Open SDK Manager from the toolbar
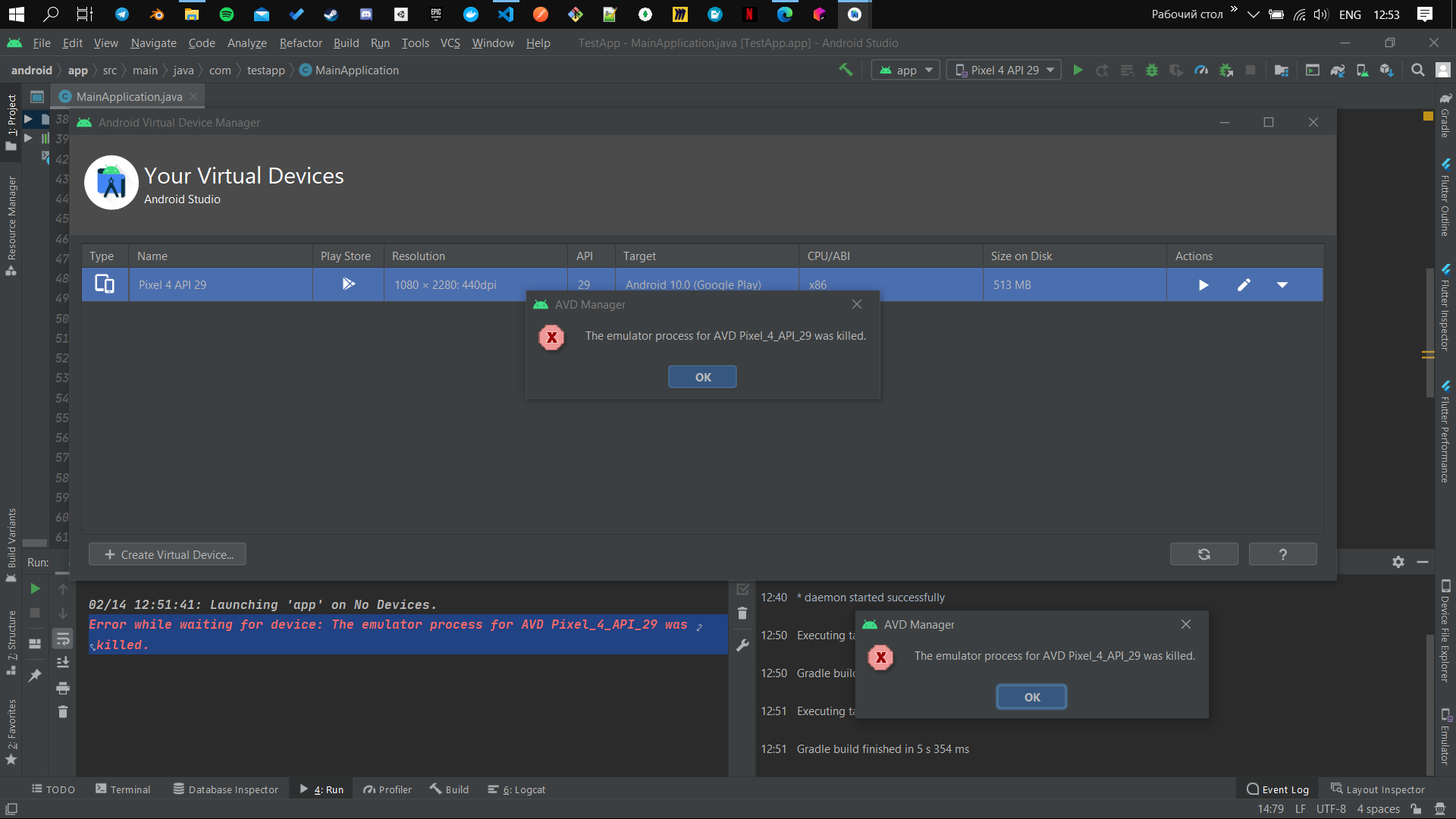Viewport: 1456px width, 819px height. point(1387,70)
